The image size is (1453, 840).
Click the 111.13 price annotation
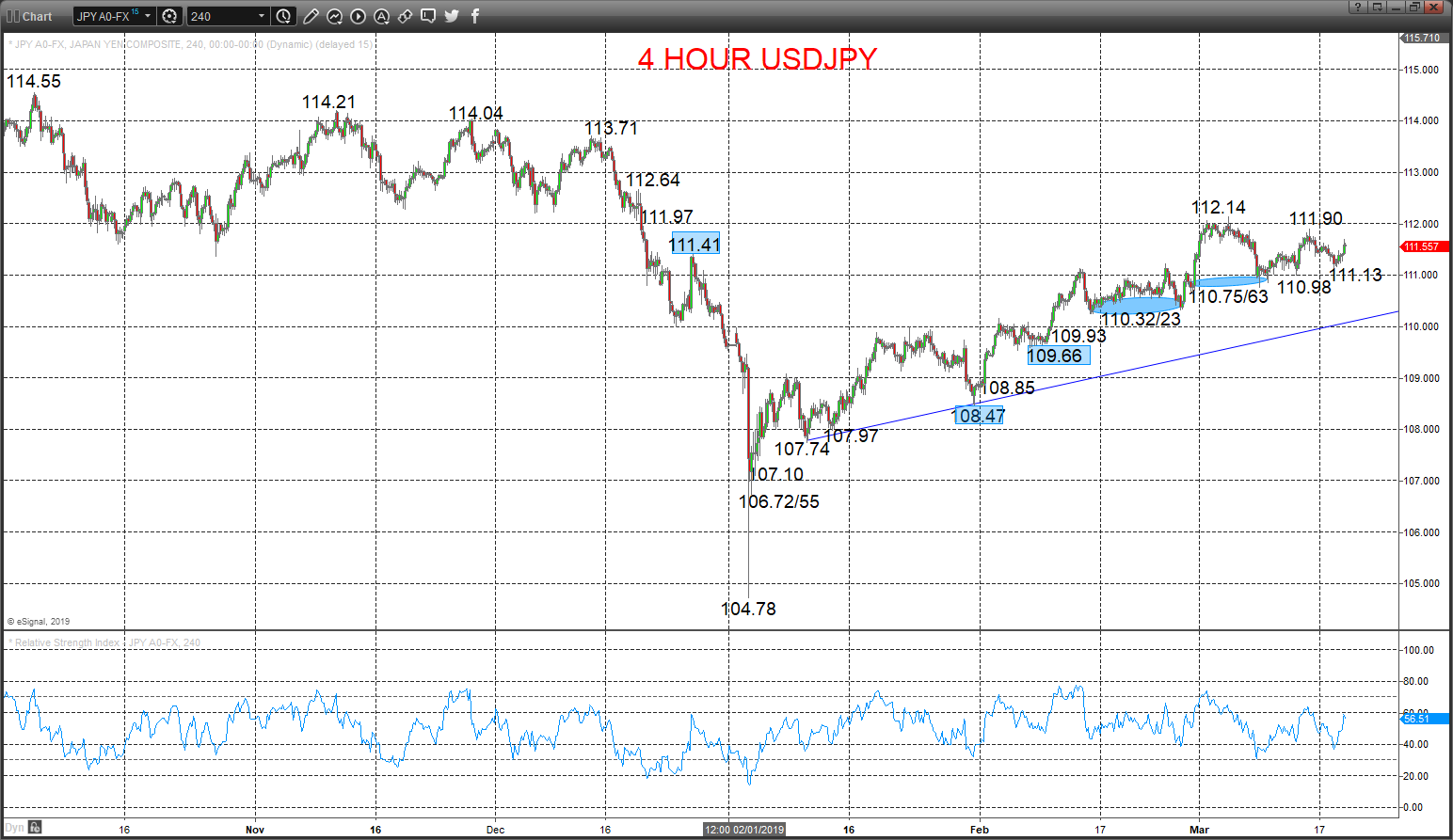point(1355,275)
